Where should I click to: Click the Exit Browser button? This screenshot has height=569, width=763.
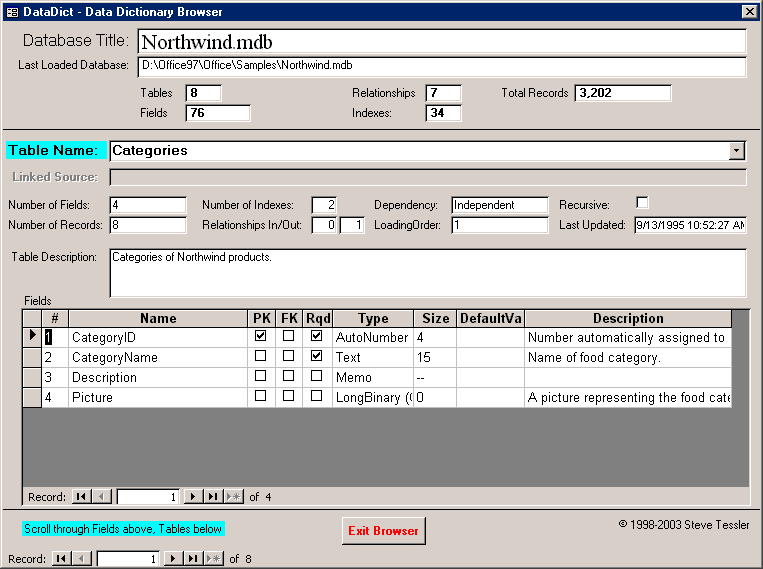[383, 531]
